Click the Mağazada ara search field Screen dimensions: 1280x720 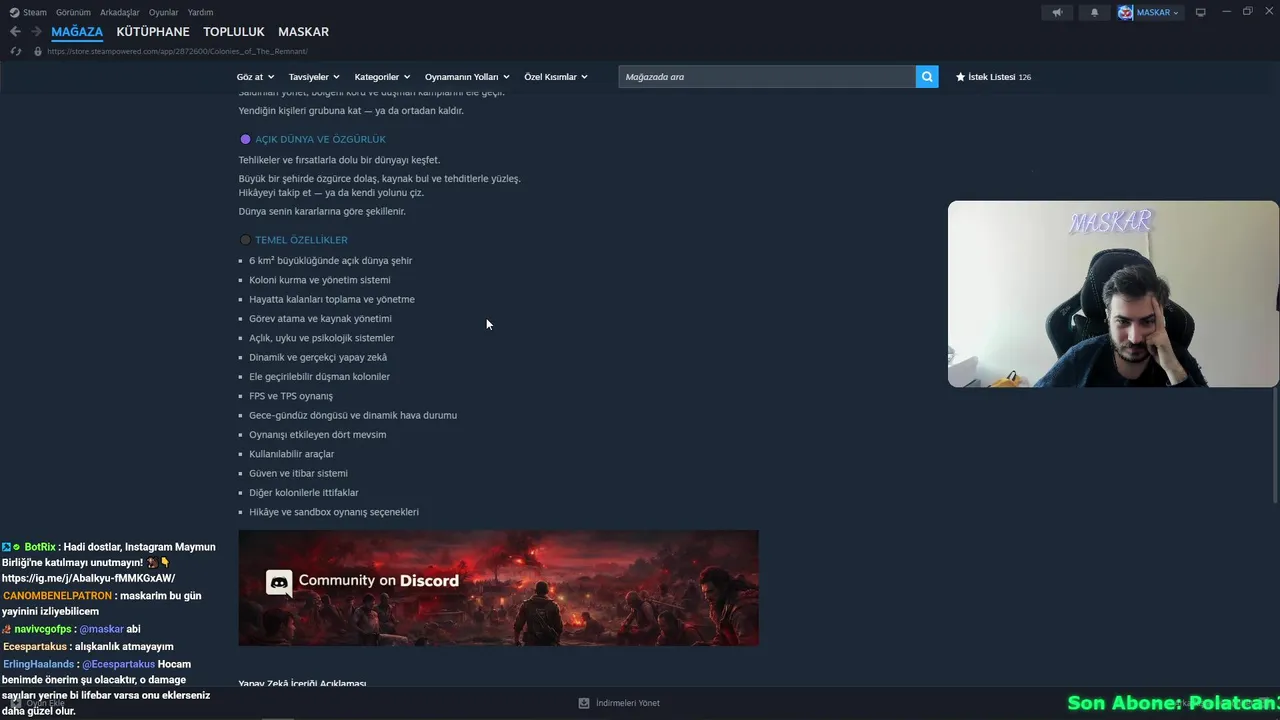click(767, 76)
